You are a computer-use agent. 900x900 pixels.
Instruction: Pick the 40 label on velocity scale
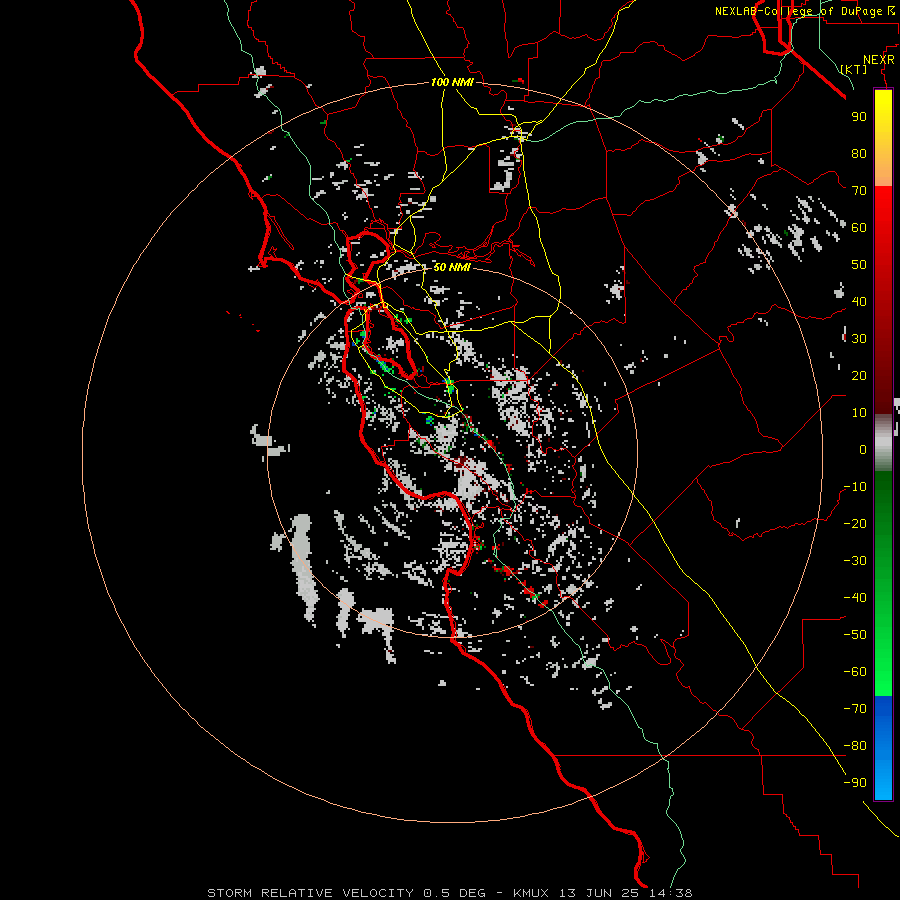tap(859, 301)
